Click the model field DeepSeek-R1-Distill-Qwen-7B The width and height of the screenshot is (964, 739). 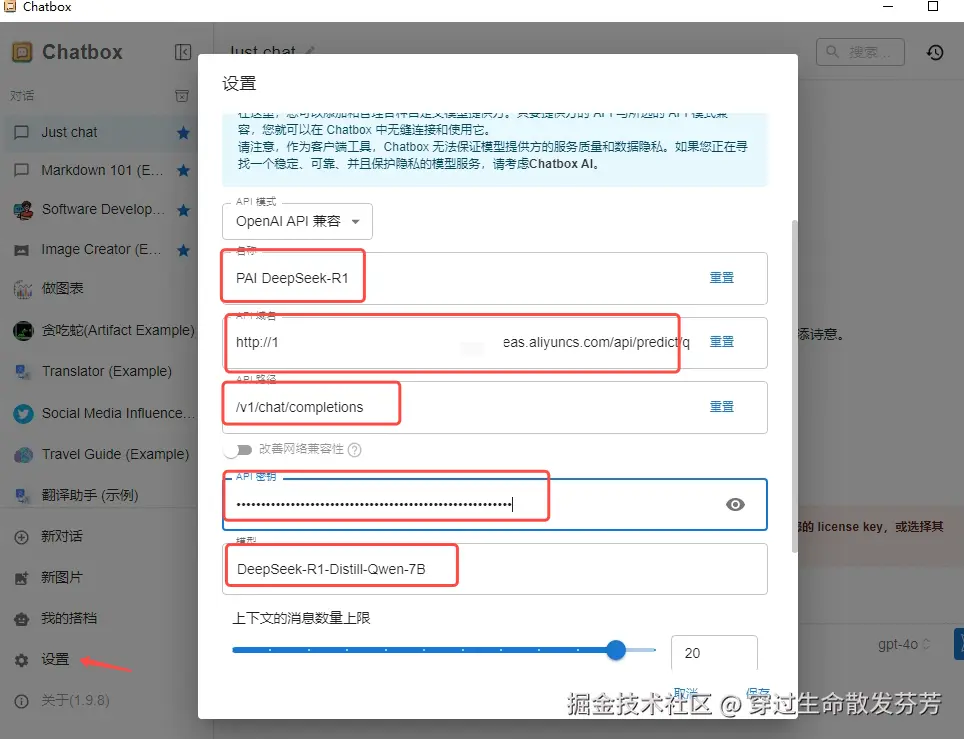tap(495, 569)
